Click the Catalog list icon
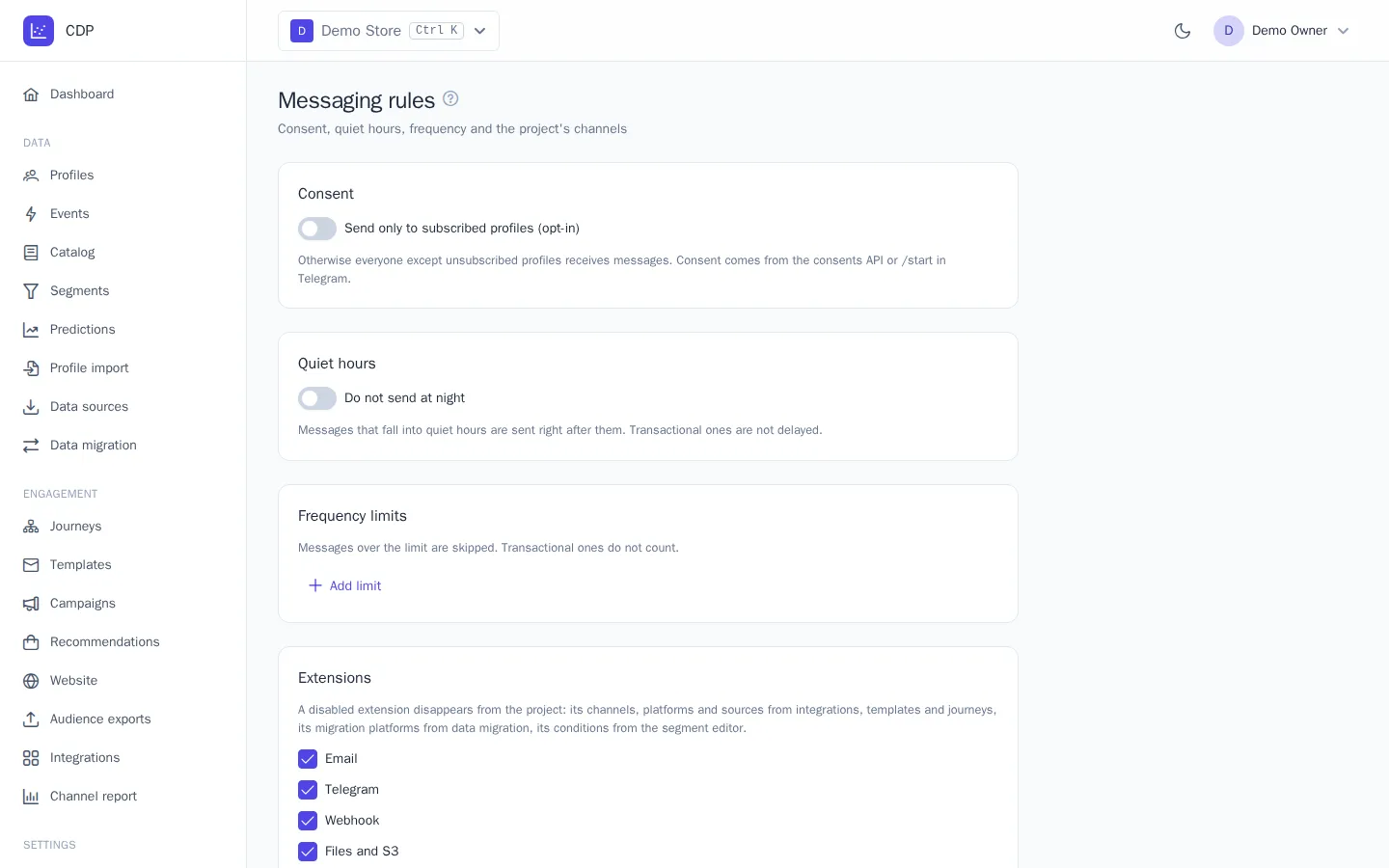1389x868 pixels. (x=31, y=253)
